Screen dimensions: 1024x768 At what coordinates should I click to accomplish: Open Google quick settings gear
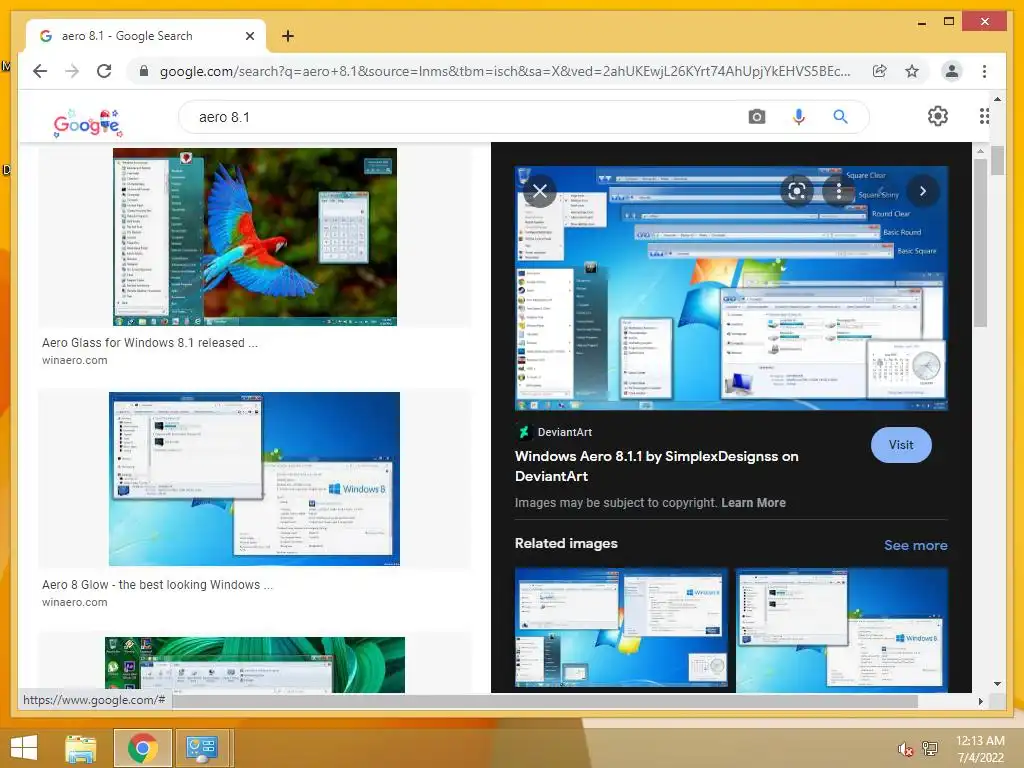(x=937, y=116)
